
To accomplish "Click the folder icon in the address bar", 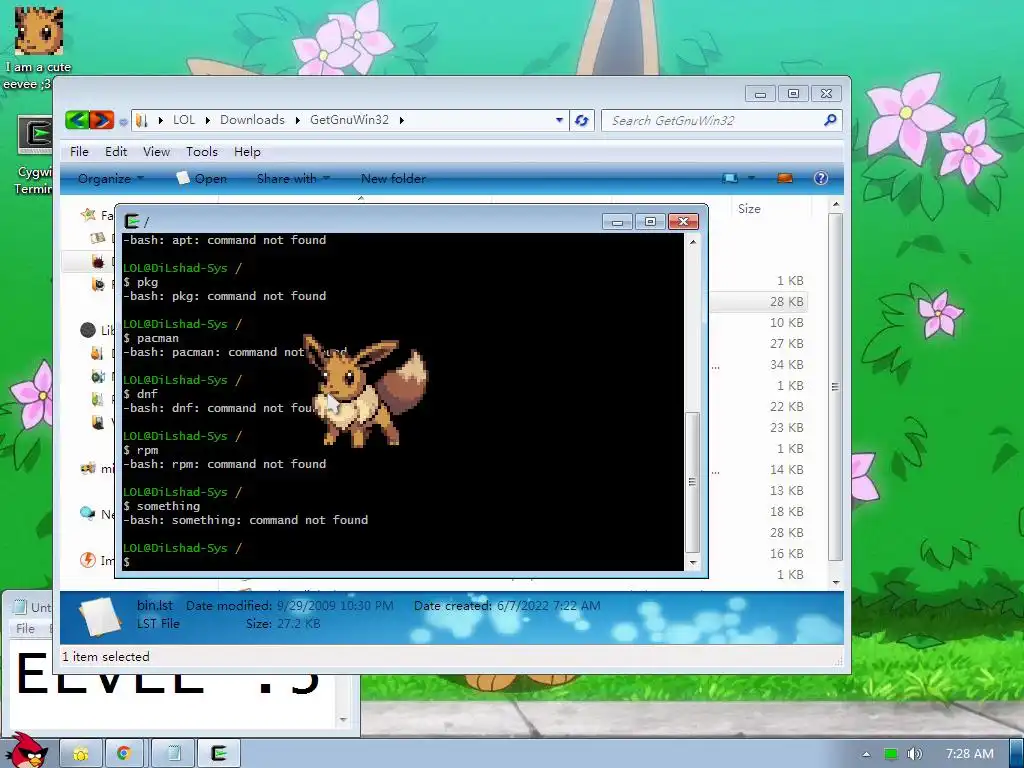I will (x=141, y=120).
